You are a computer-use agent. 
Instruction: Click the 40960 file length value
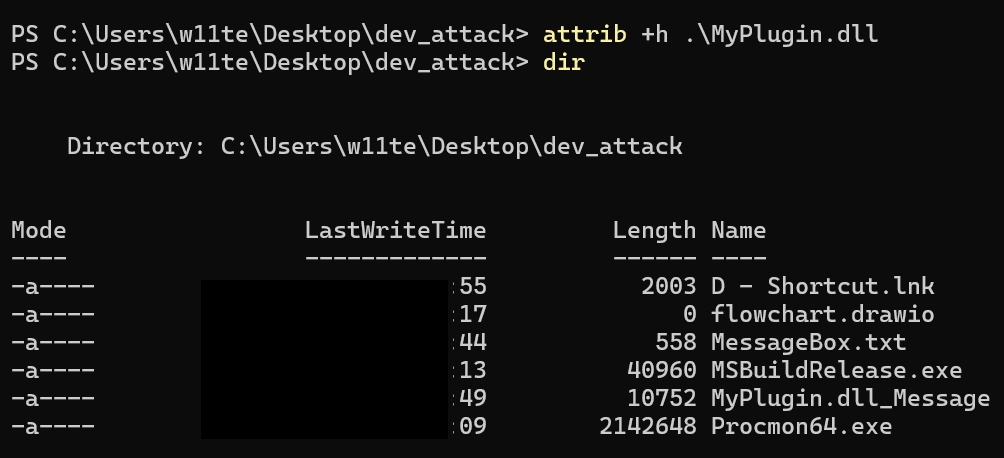coord(661,371)
